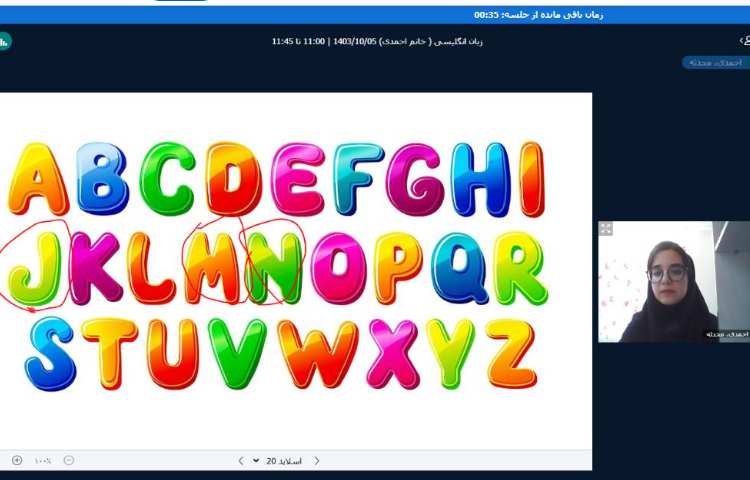Click the green stats icon at left edge

click(4, 41)
